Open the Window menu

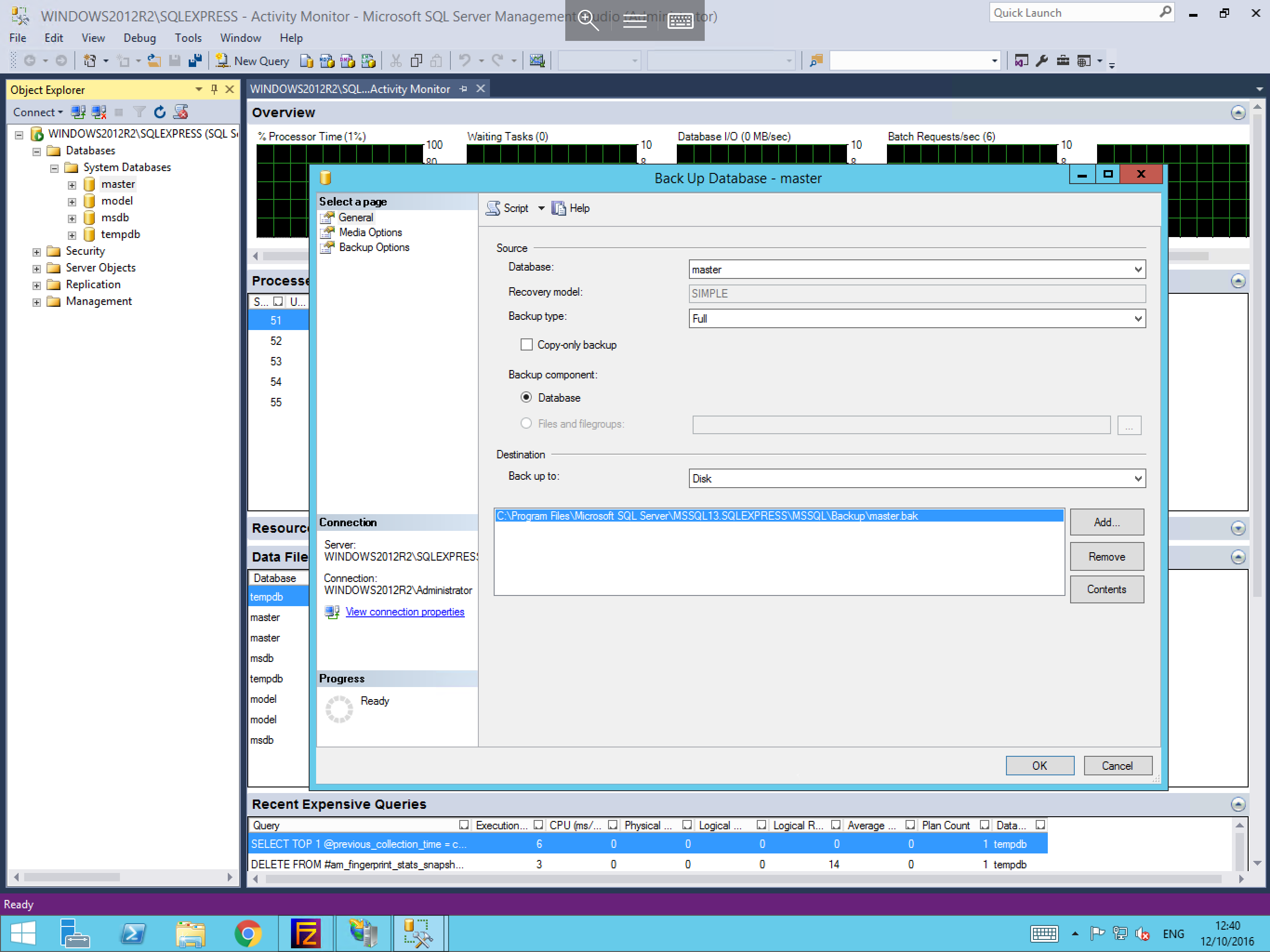240,38
